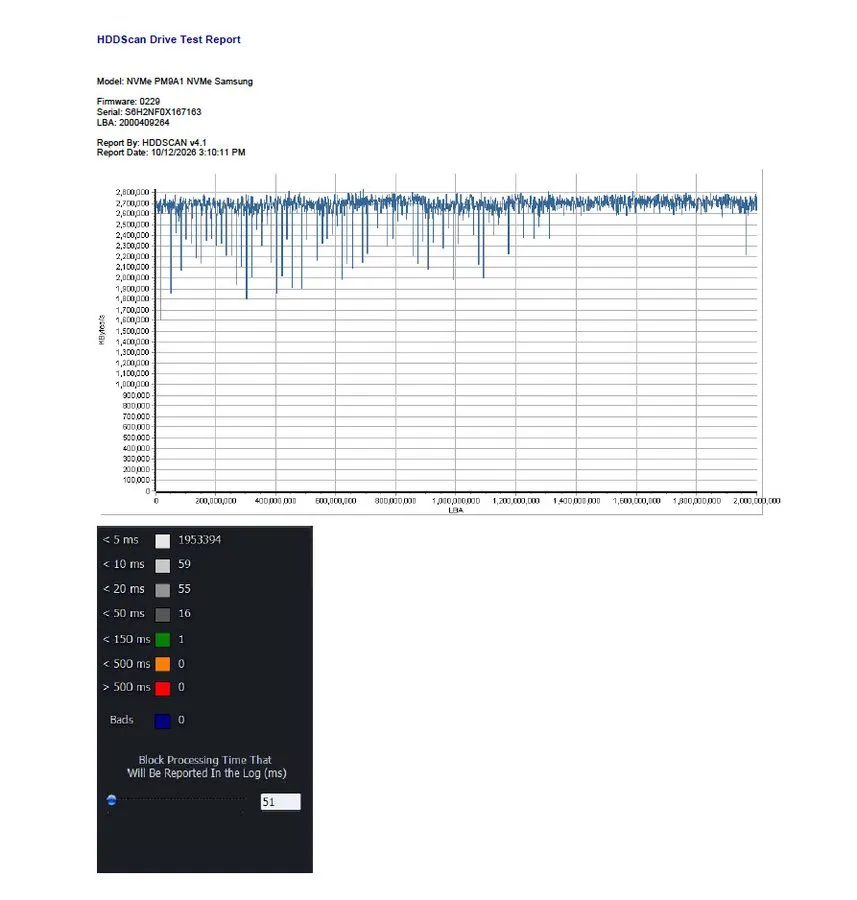Click the "LBA: 2000409264" line
Screen dimensions: 857x900
[x=133, y=122]
